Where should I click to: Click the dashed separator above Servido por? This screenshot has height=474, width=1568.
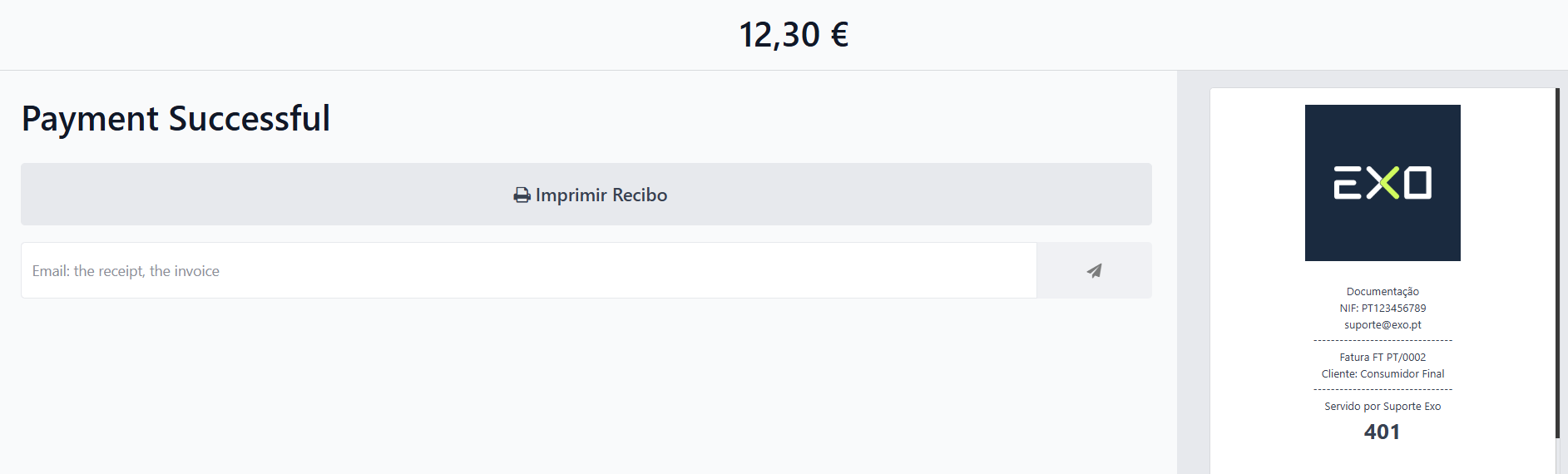click(x=1383, y=390)
